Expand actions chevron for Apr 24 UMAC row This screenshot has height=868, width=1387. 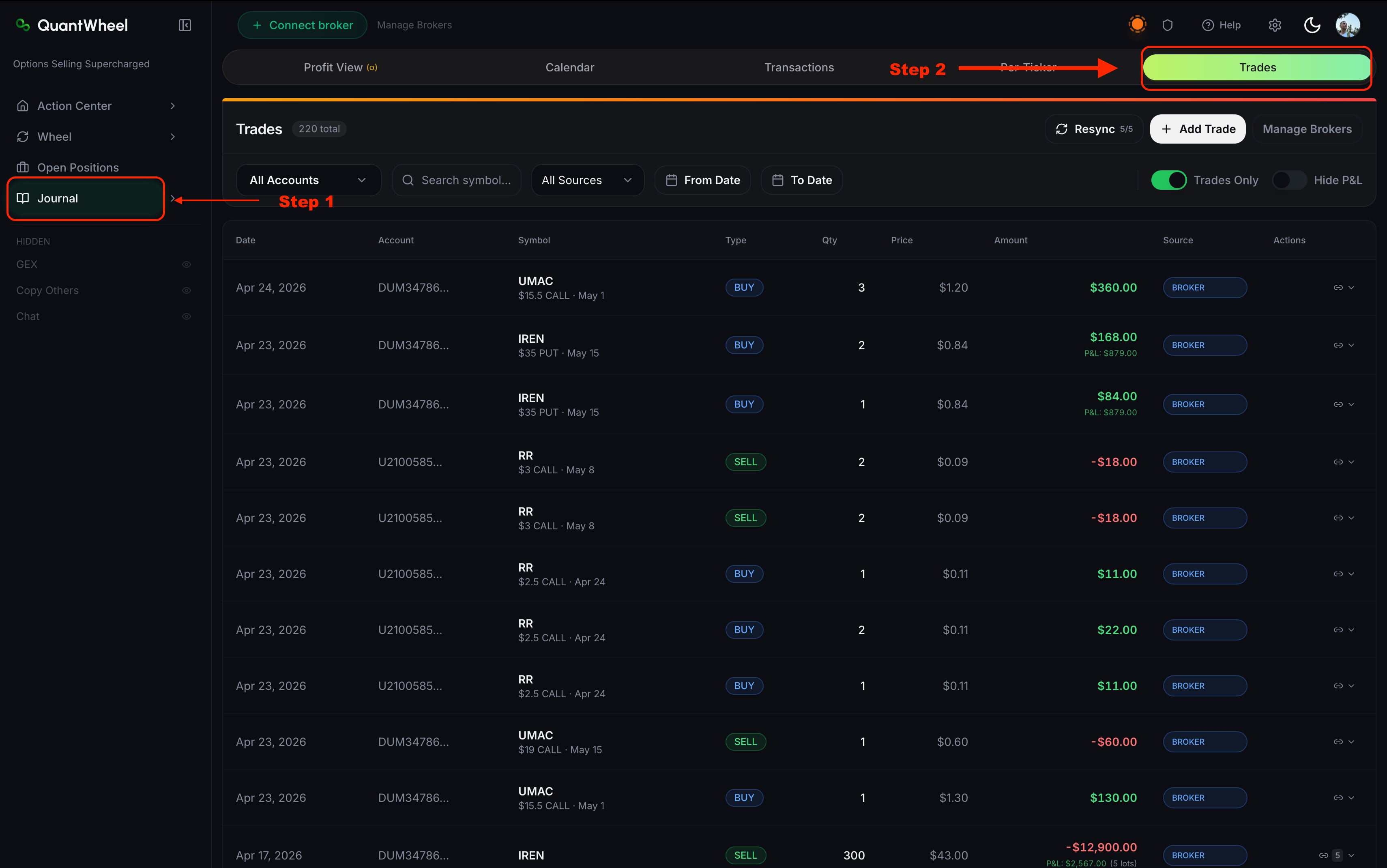(1351, 288)
